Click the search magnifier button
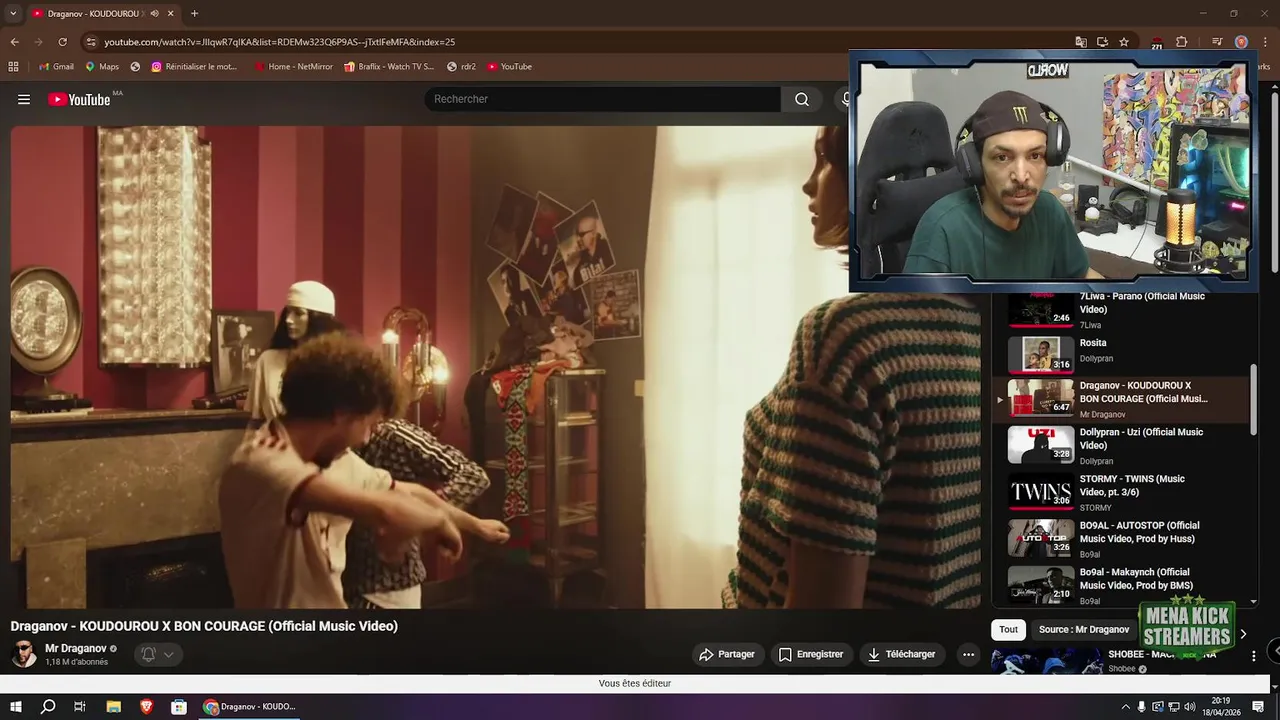The image size is (1280, 720). tap(802, 99)
